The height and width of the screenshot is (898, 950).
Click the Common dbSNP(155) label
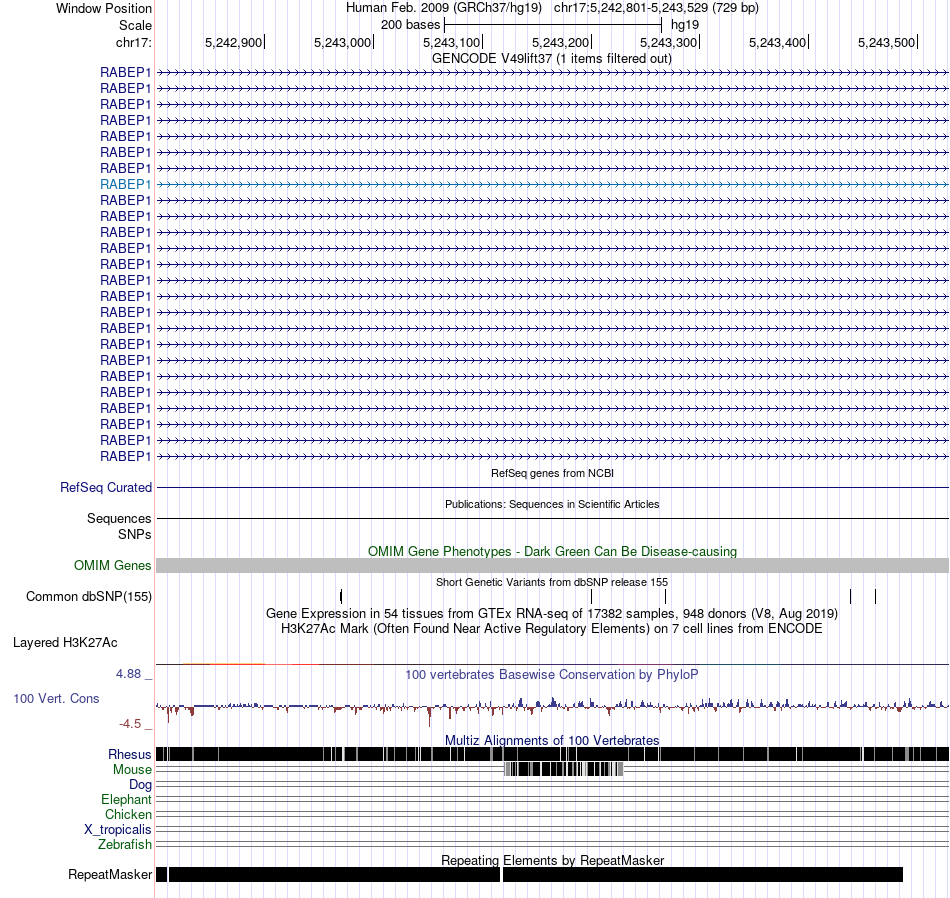[x=89, y=596]
